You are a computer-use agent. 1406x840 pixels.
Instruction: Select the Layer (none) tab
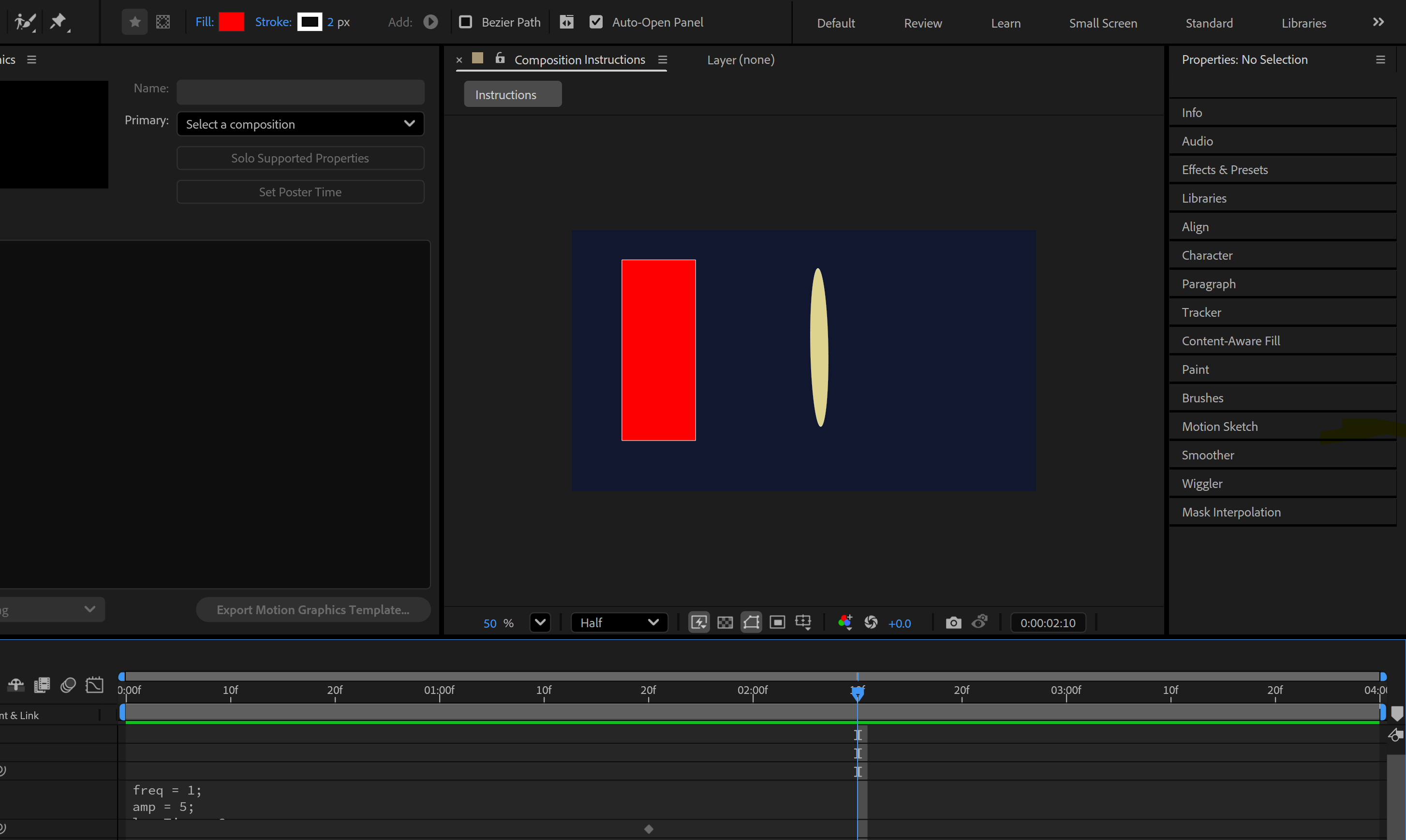(x=741, y=59)
